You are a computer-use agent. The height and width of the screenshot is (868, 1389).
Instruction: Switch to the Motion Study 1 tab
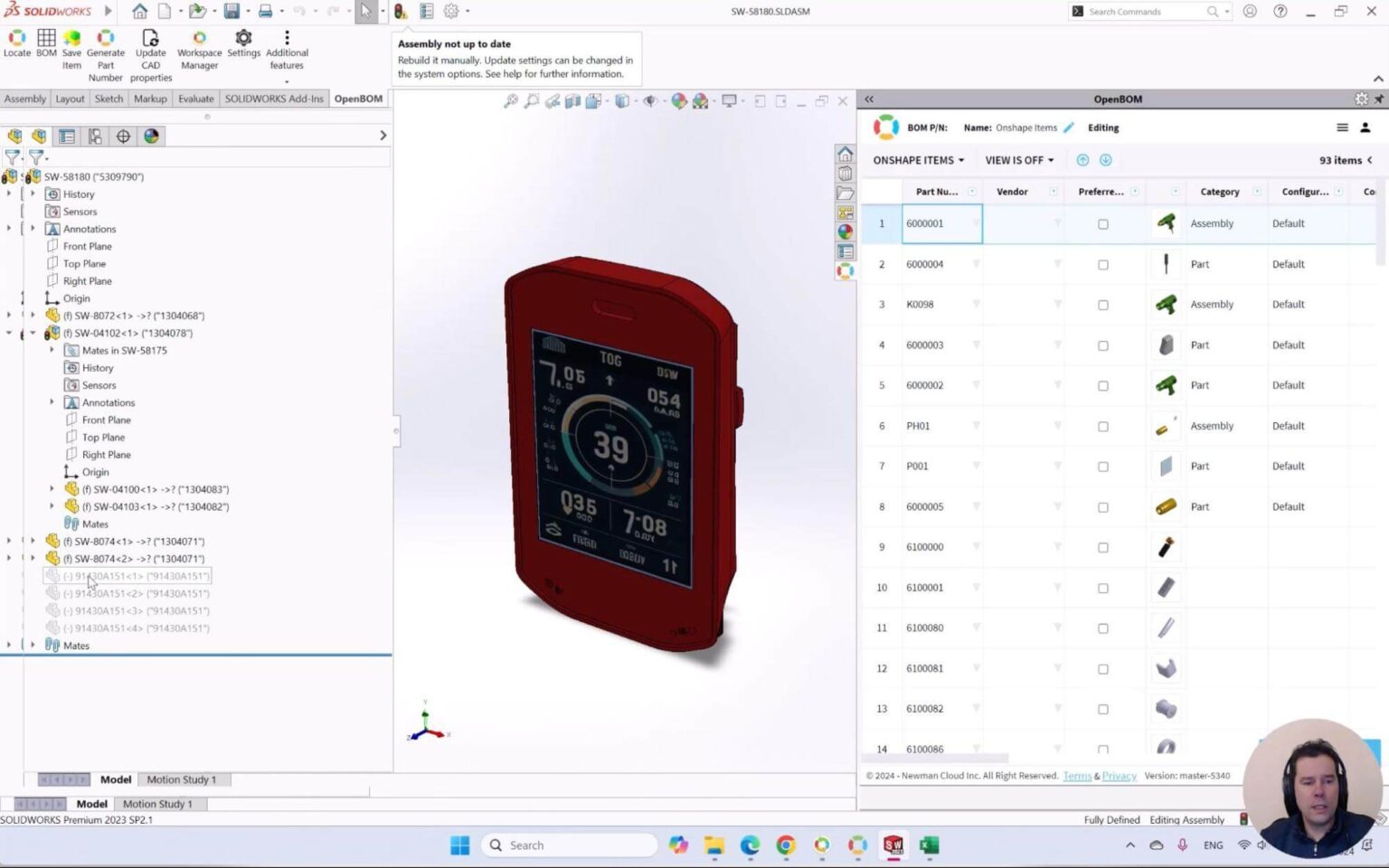pyautogui.click(x=182, y=778)
